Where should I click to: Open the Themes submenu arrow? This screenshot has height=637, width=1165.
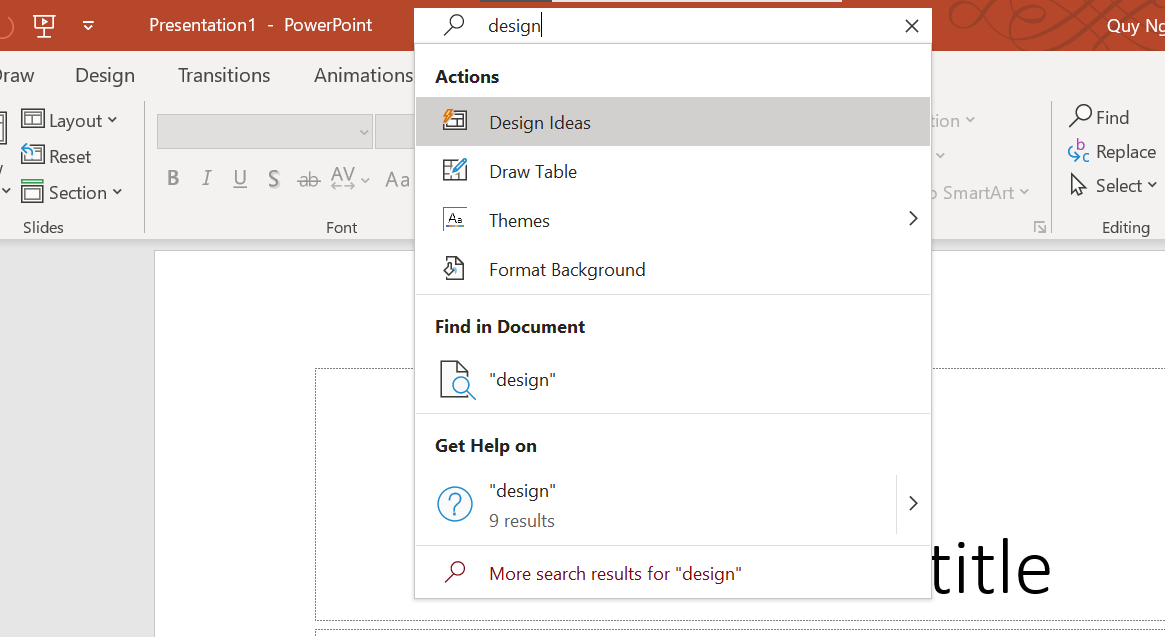point(913,219)
